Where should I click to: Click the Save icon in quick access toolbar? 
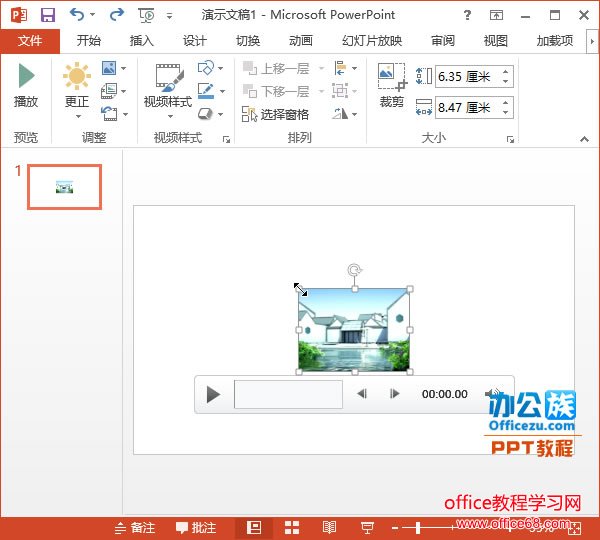47,15
